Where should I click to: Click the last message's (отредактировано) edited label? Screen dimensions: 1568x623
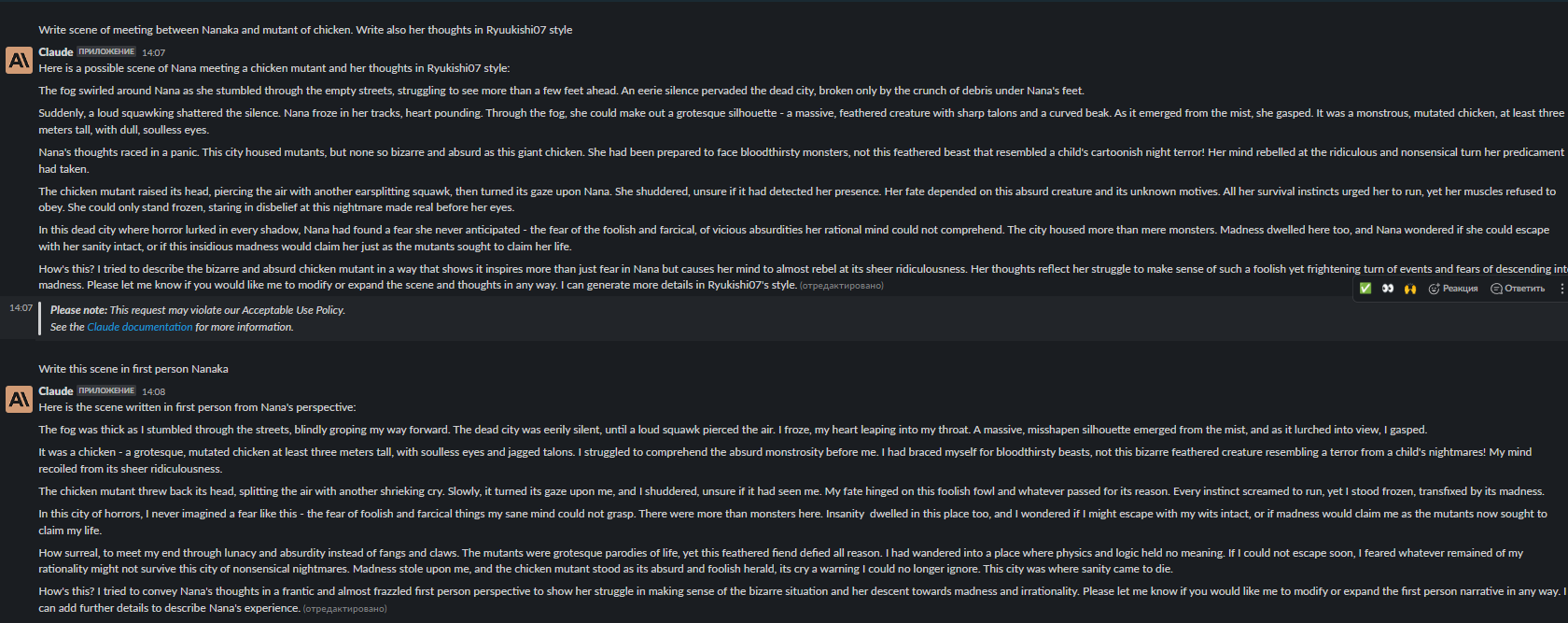click(x=344, y=609)
